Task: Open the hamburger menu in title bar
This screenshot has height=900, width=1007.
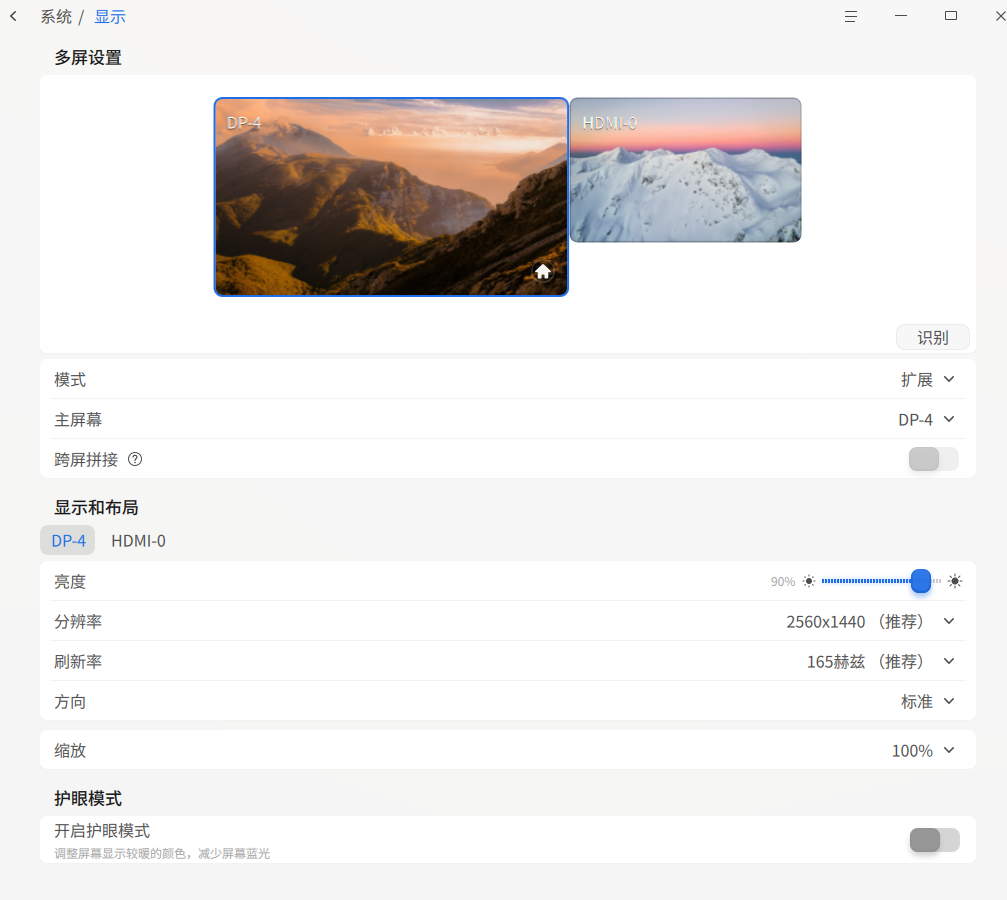Action: click(850, 17)
